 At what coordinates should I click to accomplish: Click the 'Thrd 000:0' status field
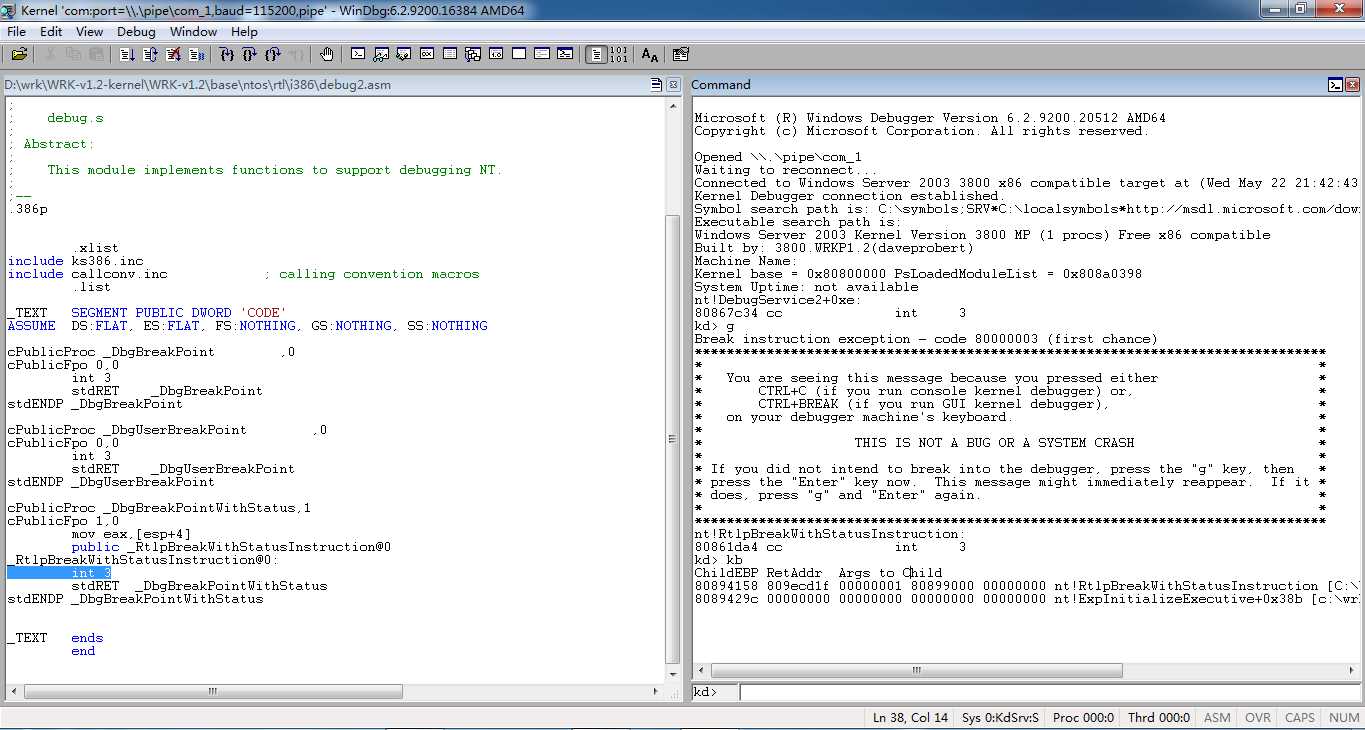pyautogui.click(x=1159, y=718)
